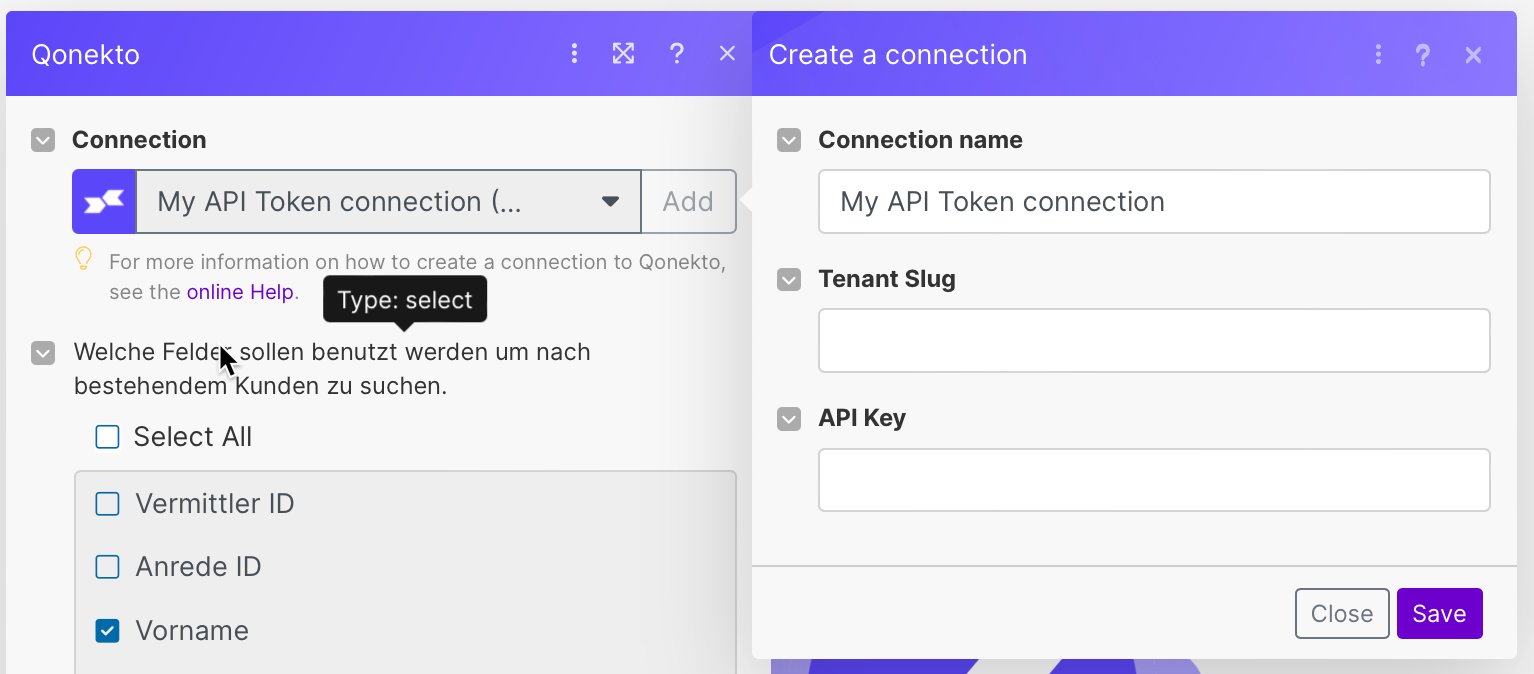This screenshot has width=1534, height=674.
Task: Click the Tenant Slug input field
Action: 1154,341
